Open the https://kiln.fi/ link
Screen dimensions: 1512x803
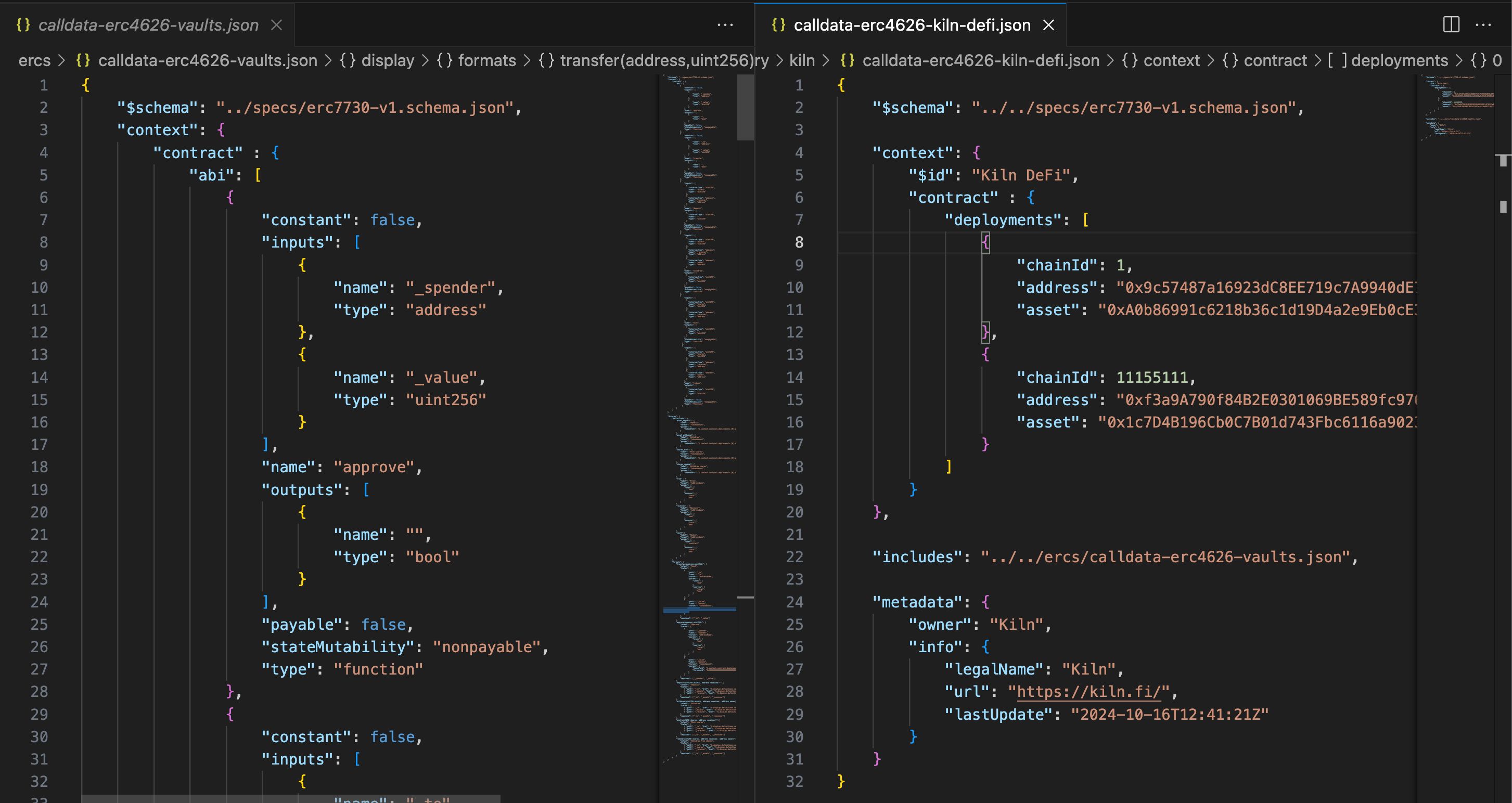pos(1089,692)
